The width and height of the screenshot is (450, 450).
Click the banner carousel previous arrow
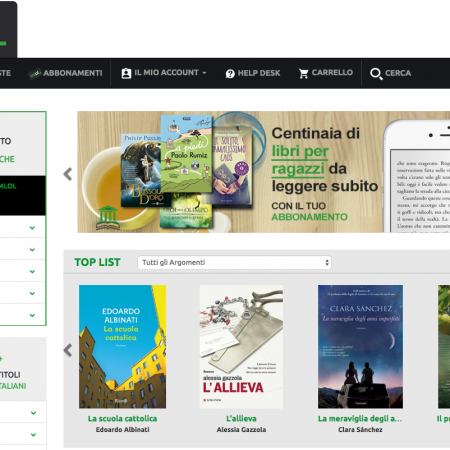(68, 174)
